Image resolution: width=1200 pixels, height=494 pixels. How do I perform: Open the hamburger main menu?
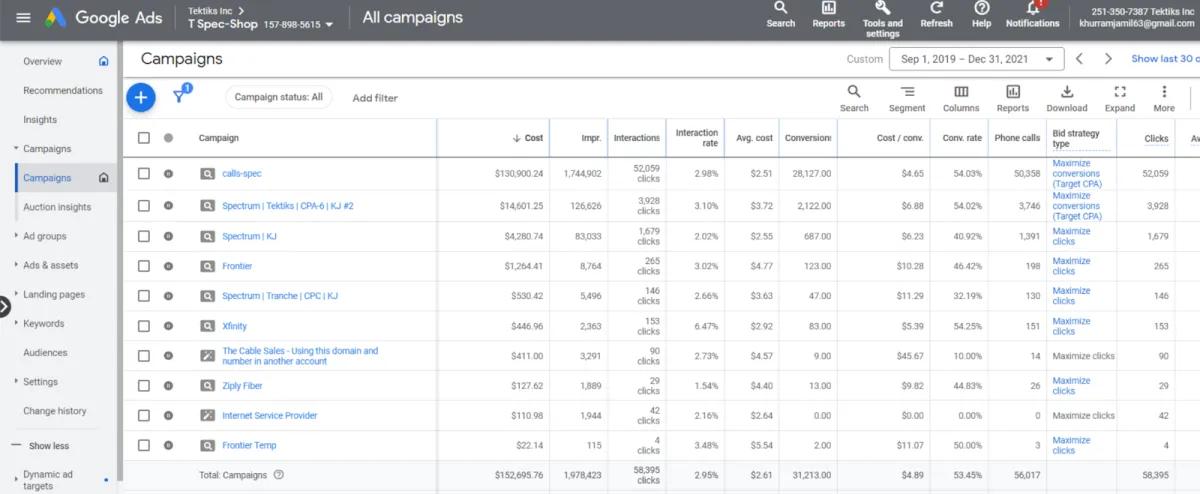23,18
